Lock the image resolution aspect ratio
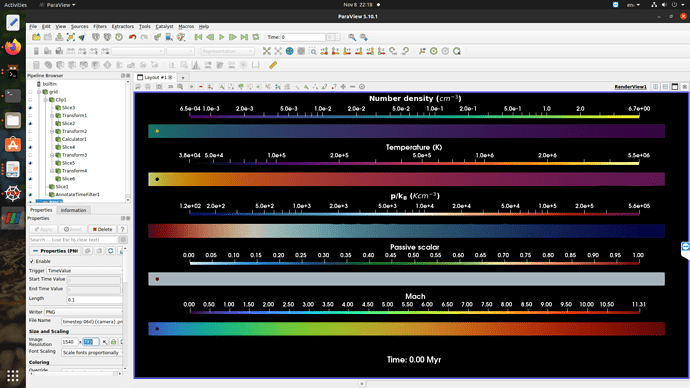Image resolution: width=690 pixels, height=388 pixels. click(x=114, y=342)
